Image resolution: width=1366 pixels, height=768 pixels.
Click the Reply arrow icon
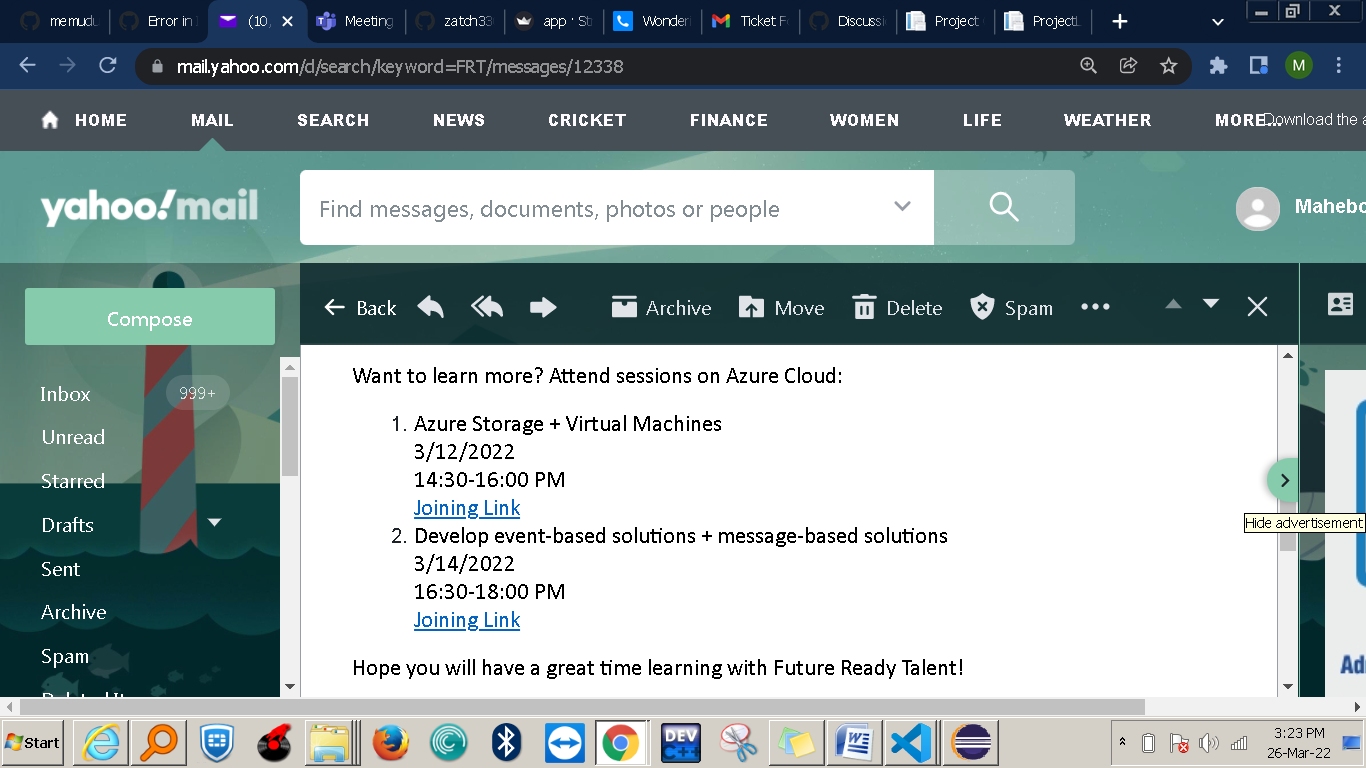coord(430,307)
